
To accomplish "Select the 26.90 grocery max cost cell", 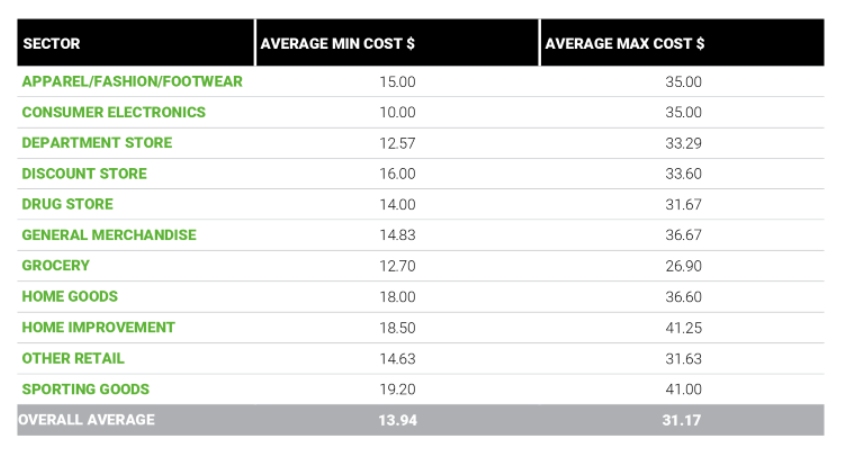I will click(683, 266).
